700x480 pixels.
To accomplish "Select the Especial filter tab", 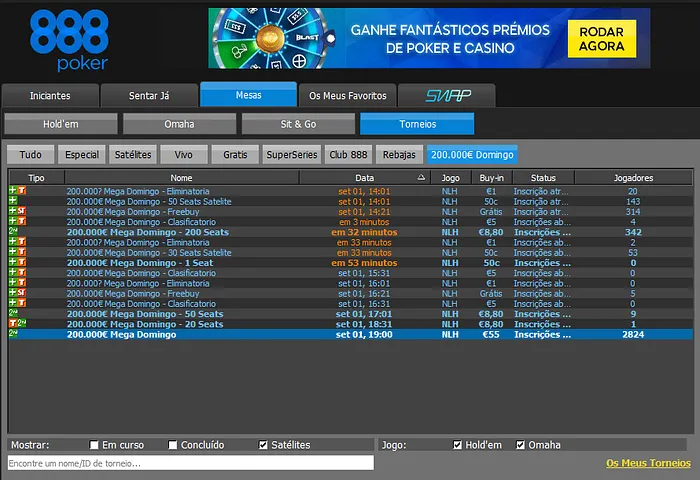I will click(82, 154).
